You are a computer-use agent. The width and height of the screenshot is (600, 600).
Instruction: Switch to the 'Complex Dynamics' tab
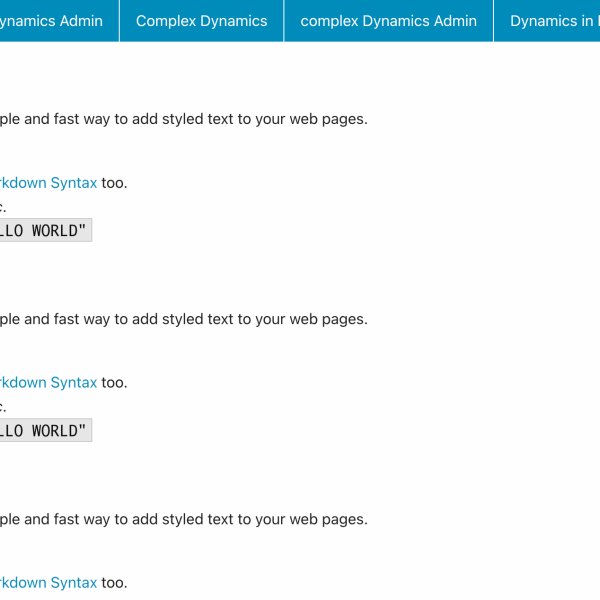(201, 20)
